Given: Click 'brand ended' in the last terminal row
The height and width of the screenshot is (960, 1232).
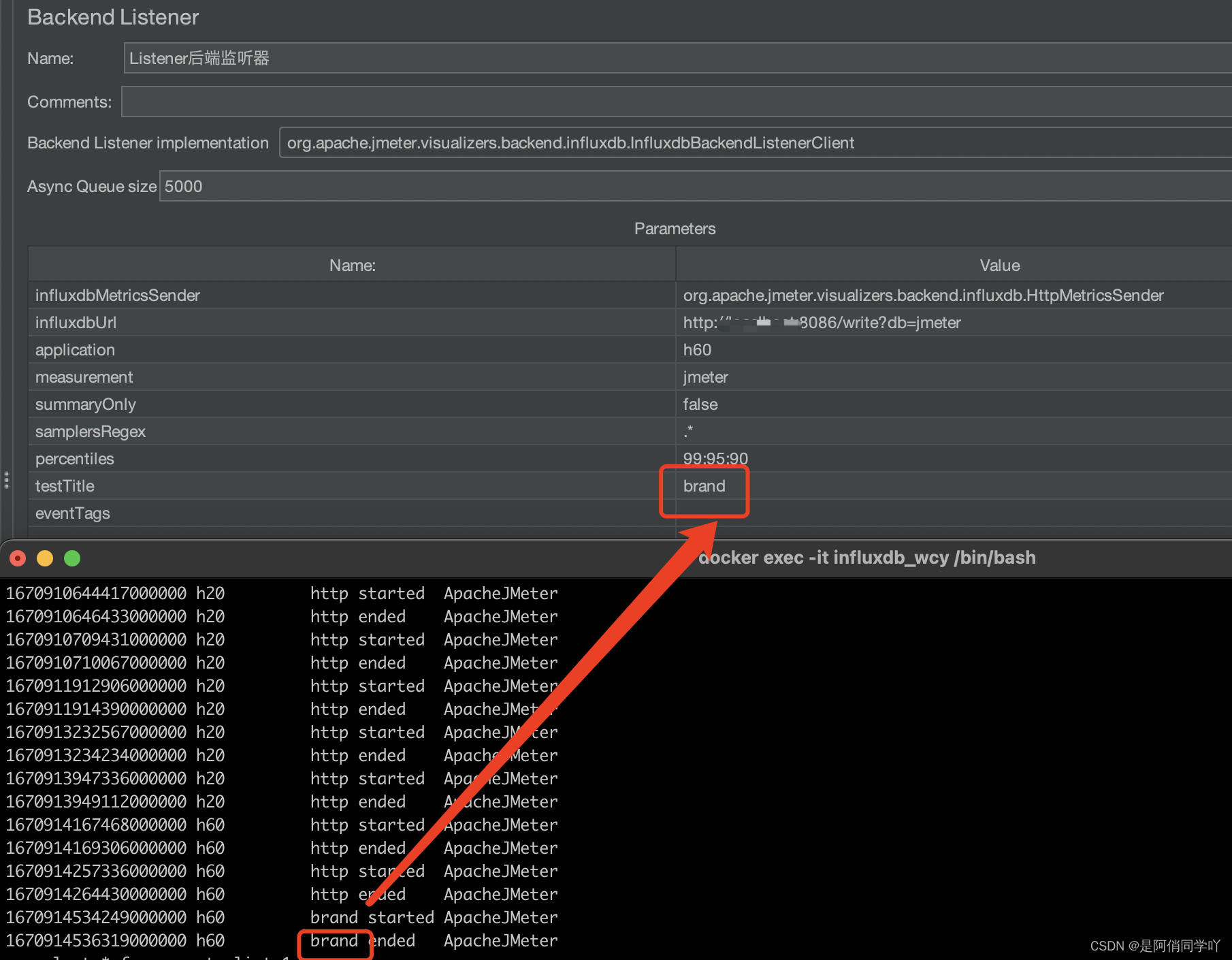Looking at the screenshot, I should (x=362, y=941).
